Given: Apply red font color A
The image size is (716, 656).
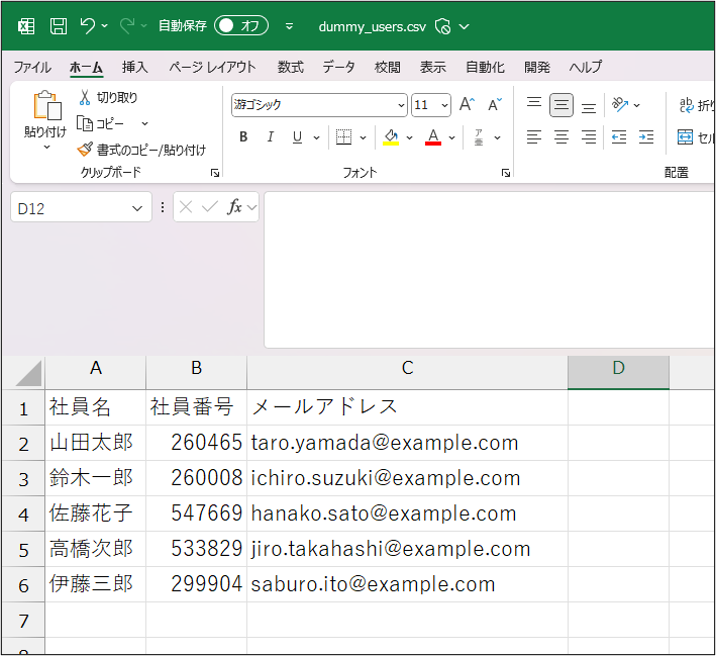Looking at the screenshot, I should [x=433, y=137].
